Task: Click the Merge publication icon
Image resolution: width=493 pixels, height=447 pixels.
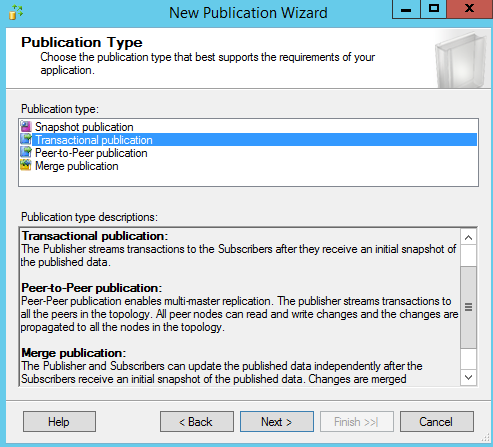Action: (x=26, y=166)
